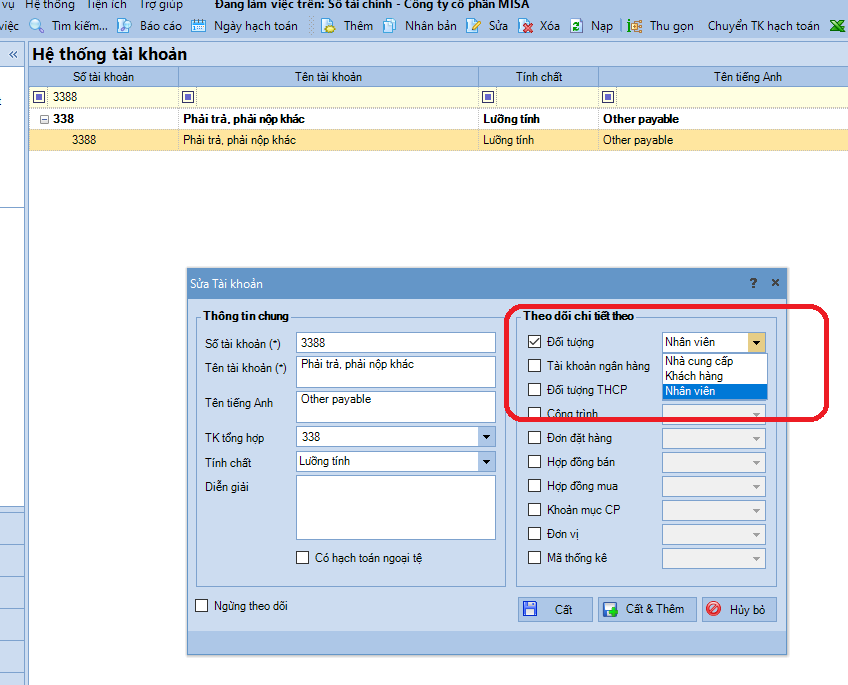Viewport: 848px width, 685px height.
Task: Check the Mã thống kê checkbox
Action: click(x=534, y=557)
